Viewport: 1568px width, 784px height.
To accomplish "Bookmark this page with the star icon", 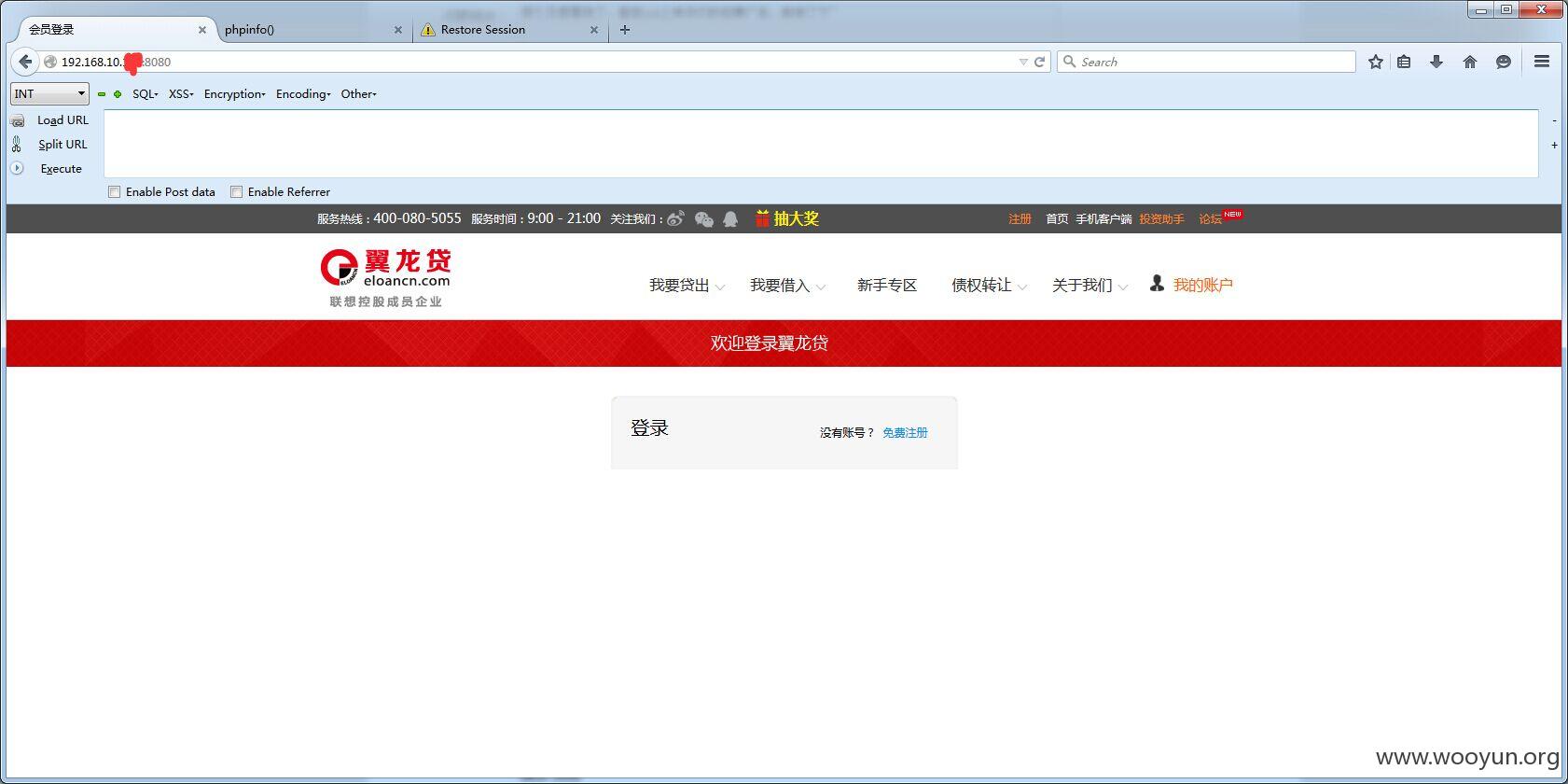I will pyautogui.click(x=1375, y=62).
